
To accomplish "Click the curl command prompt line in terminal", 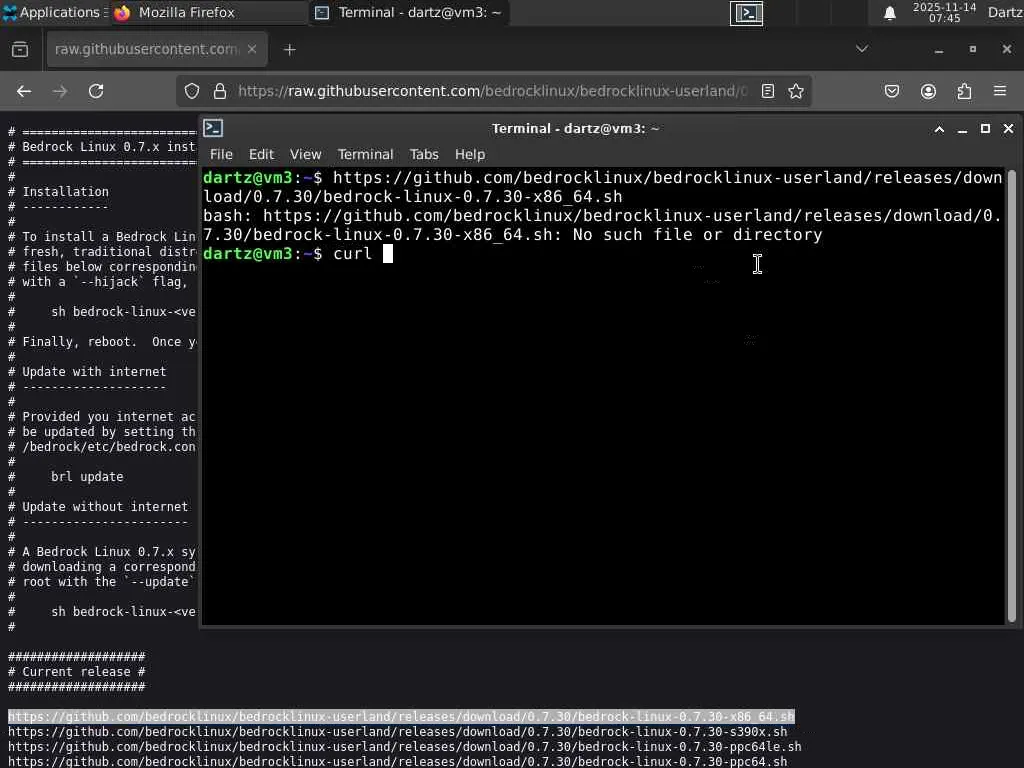I will pyautogui.click(x=298, y=253).
